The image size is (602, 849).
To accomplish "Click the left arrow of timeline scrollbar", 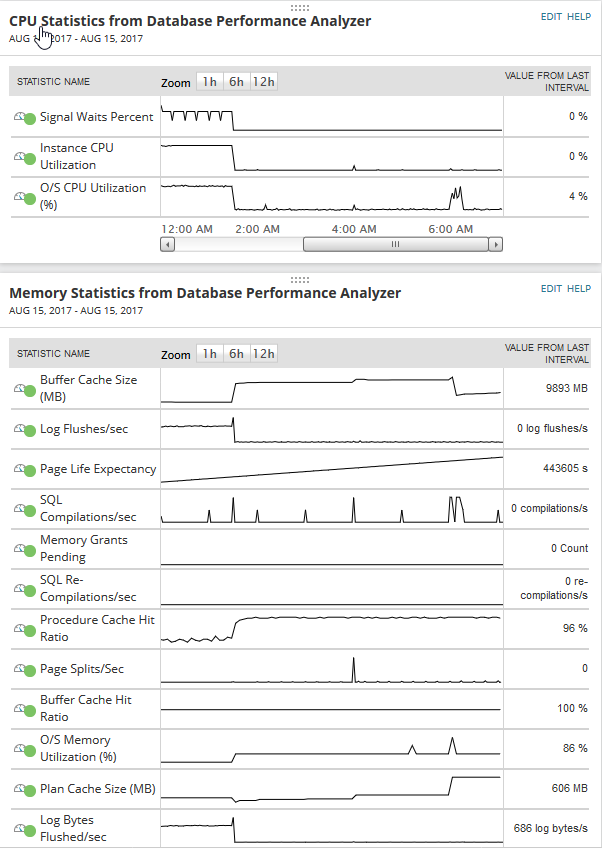I will coord(168,244).
